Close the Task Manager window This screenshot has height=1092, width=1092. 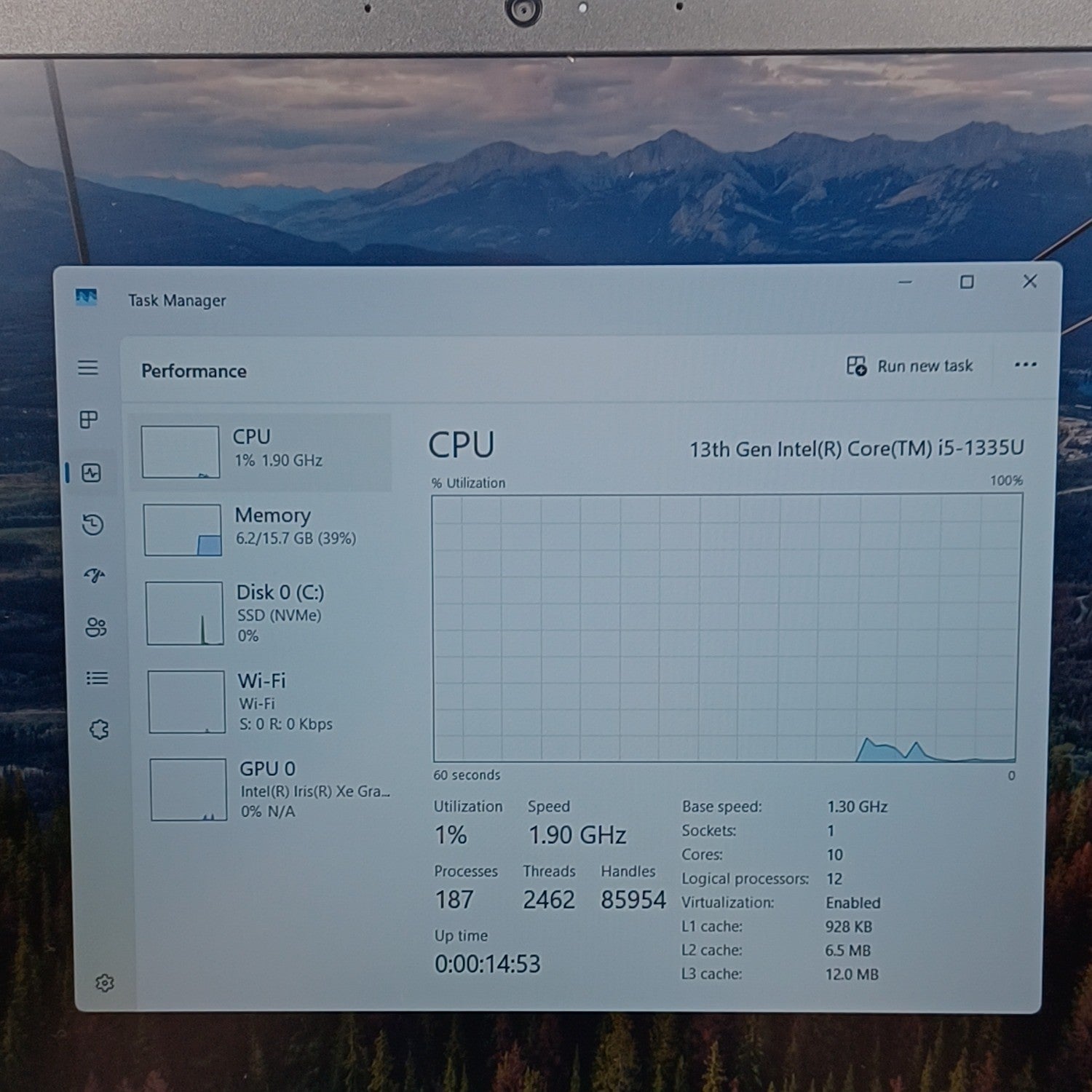(x=1030, y=281)
